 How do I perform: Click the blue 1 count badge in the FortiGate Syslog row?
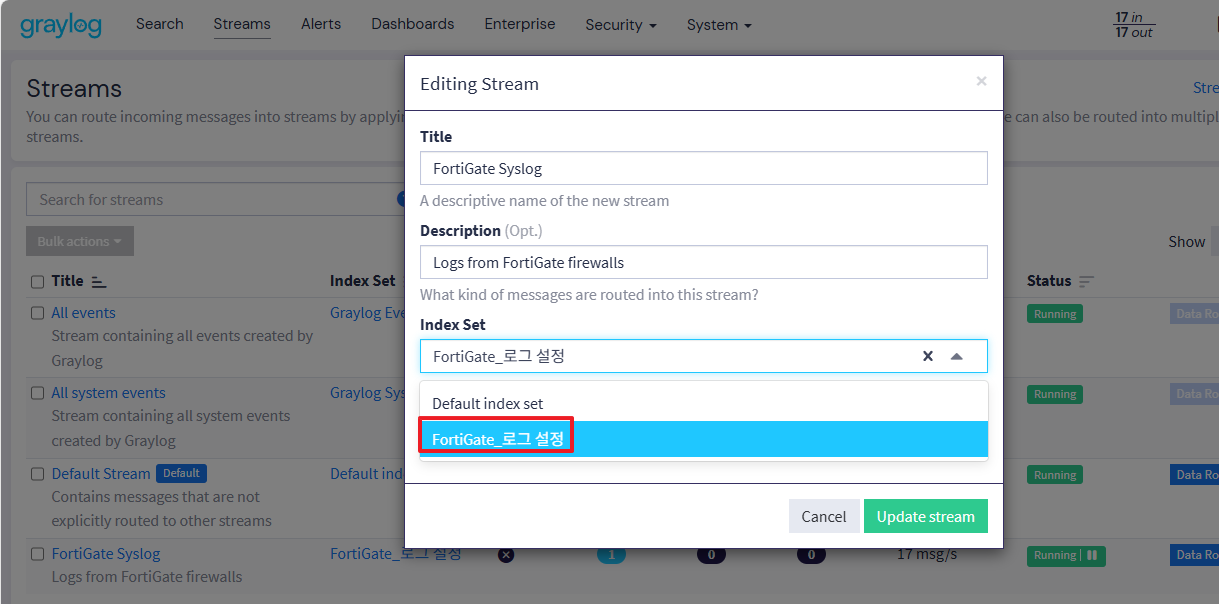[611, 555]
